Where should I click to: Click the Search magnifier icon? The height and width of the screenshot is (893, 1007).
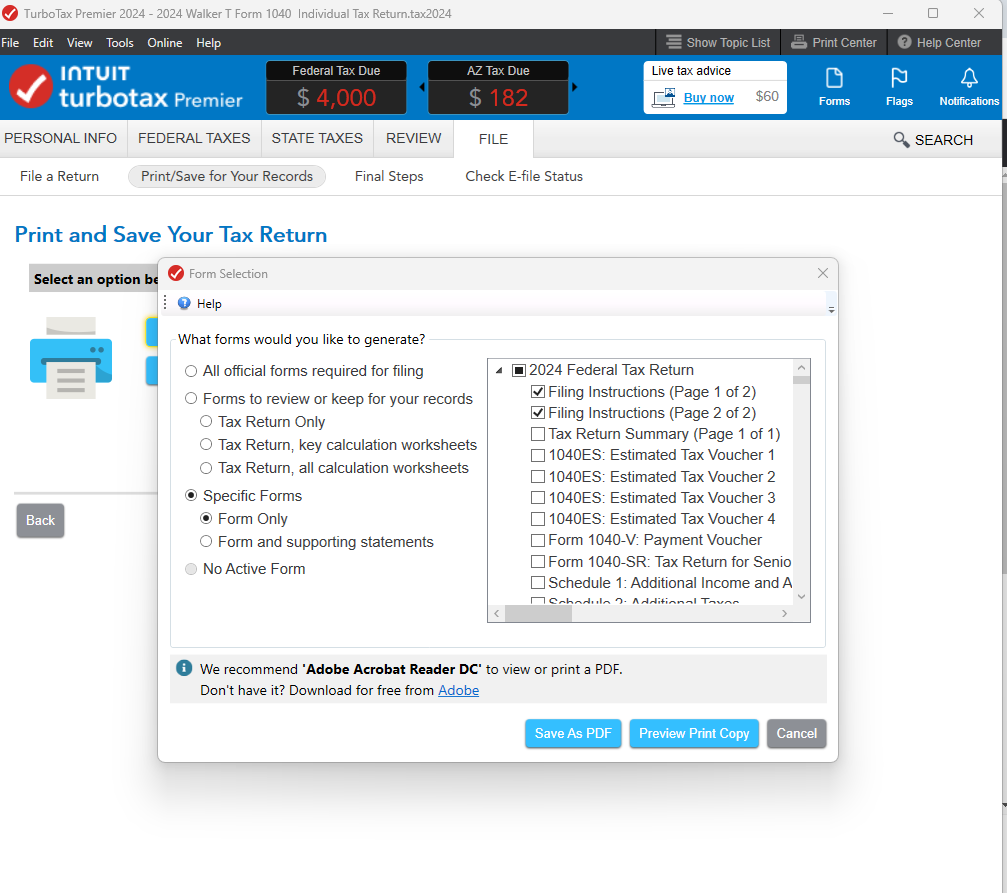click(x=901, y=139)
